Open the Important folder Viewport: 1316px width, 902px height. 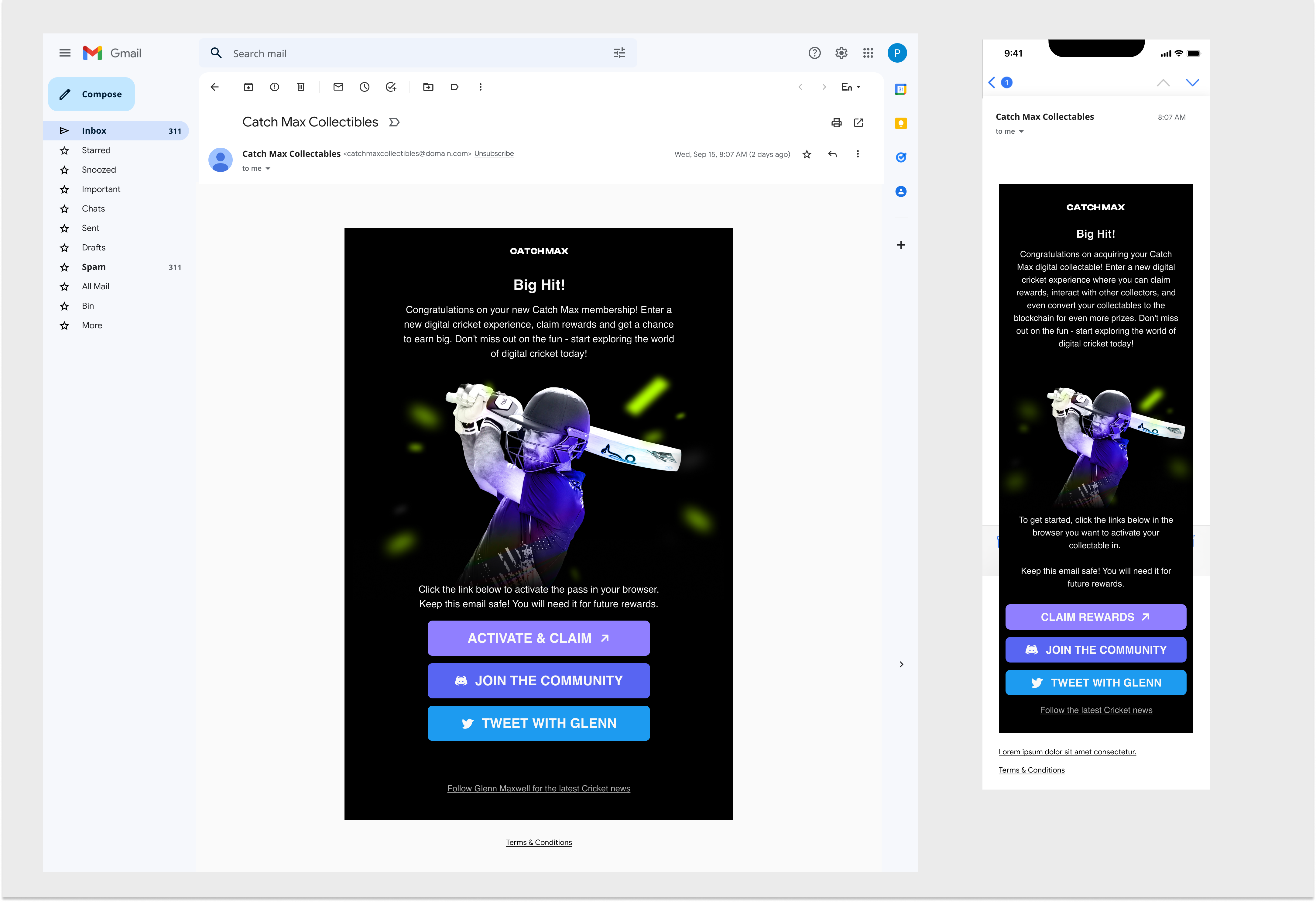pyautogui.click(x=116, y=189)
